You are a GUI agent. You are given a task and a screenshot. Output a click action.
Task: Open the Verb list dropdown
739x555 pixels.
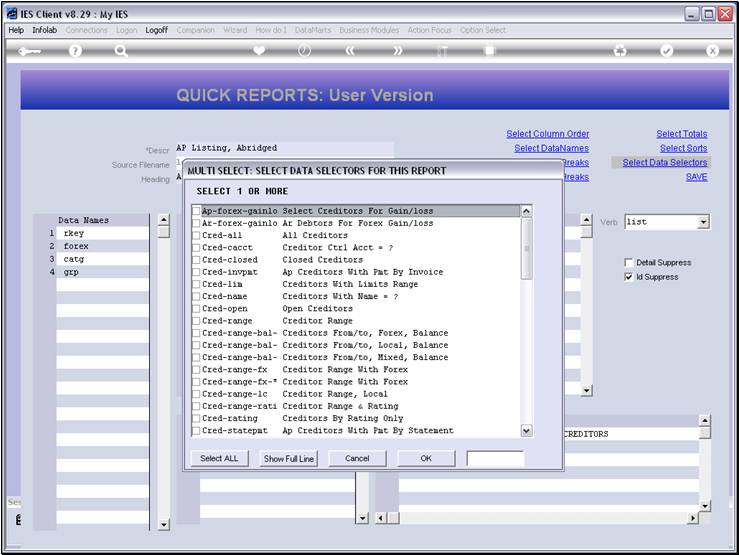[703, 222]
